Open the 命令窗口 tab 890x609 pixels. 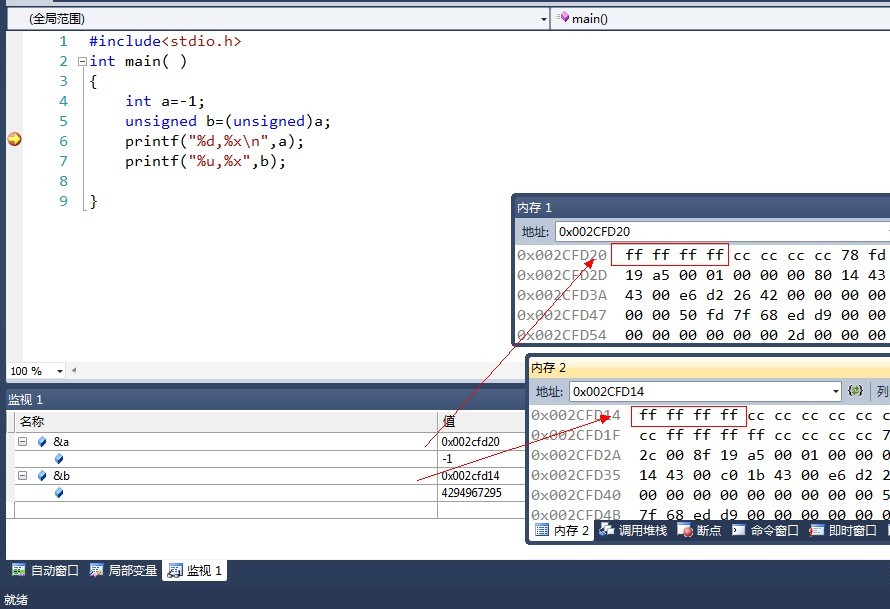(x=765, y=530)
